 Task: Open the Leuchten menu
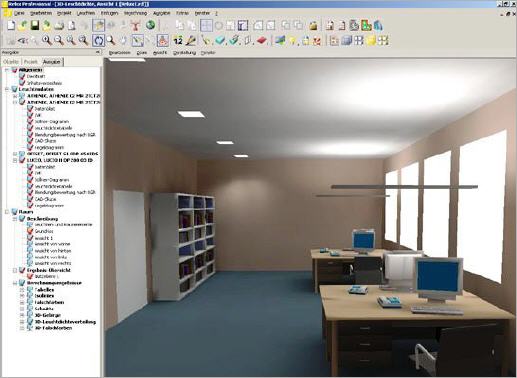click(x=86, y=13)
